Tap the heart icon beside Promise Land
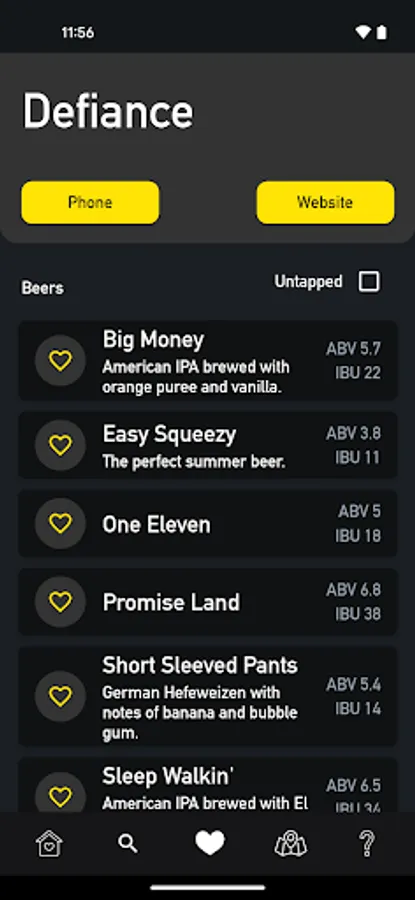The width and height of the screenshot is (415, 900). pos(60,602)
